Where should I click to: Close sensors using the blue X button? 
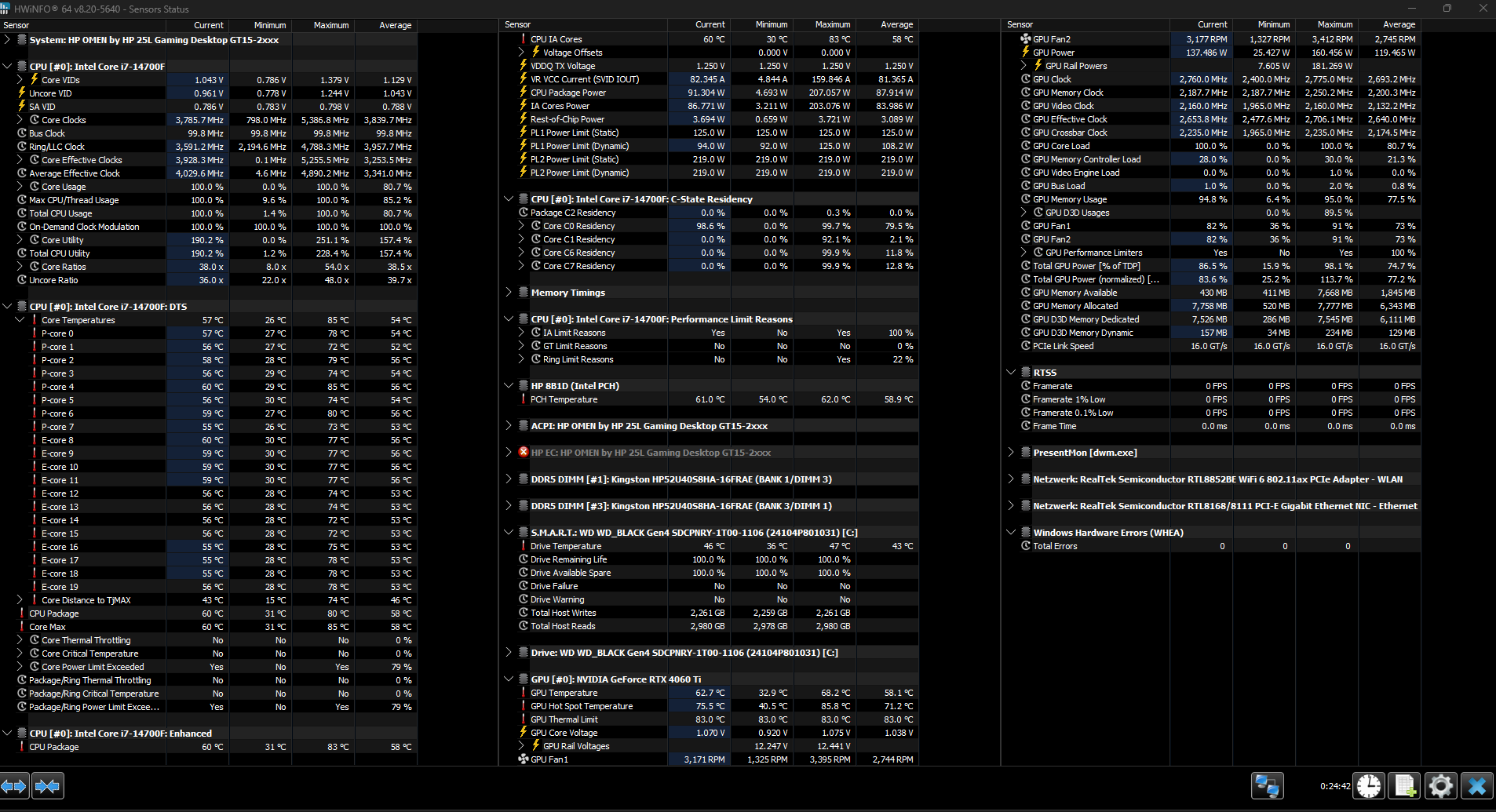(x=1477, y=785)
